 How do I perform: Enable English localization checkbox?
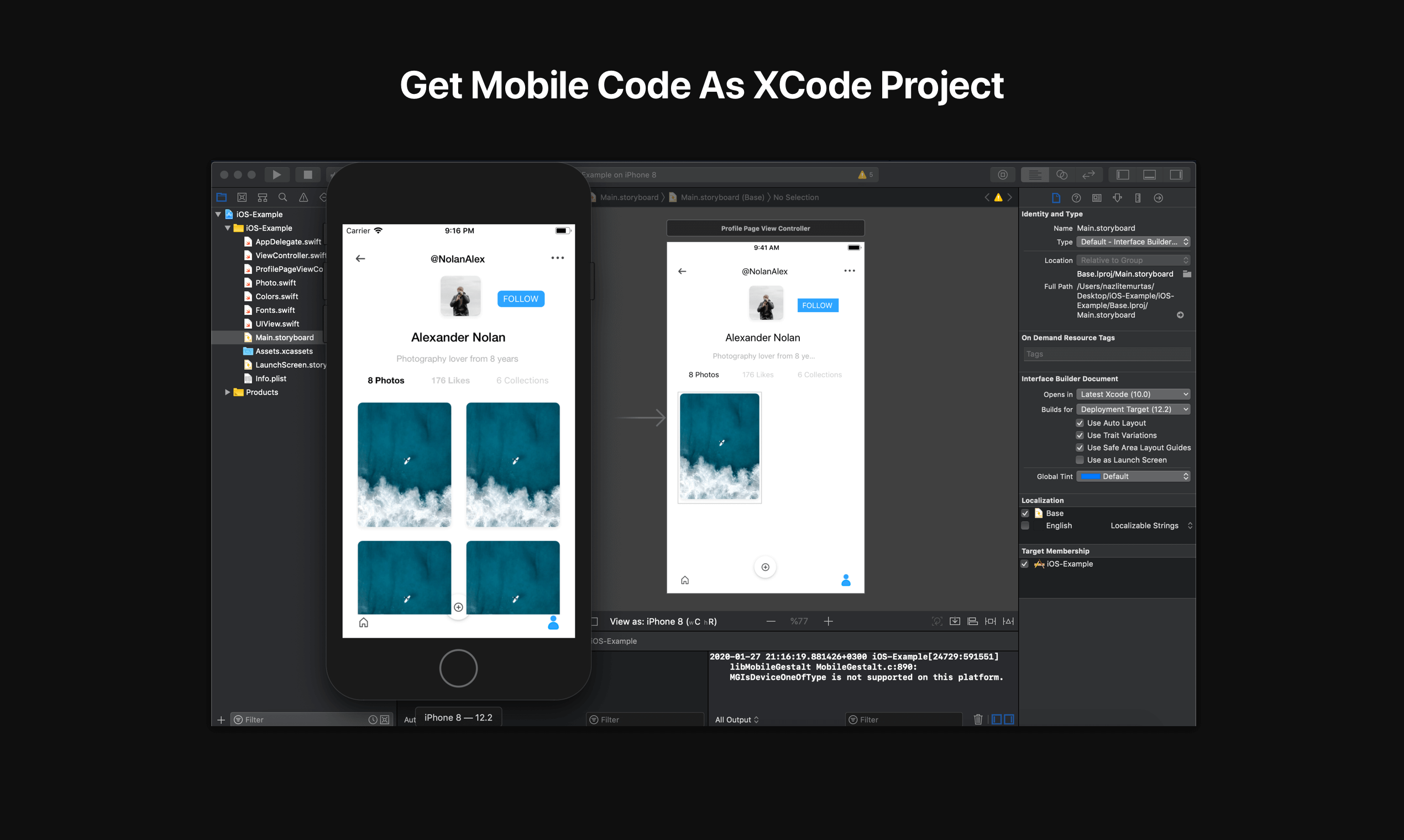pos(1025,526)
